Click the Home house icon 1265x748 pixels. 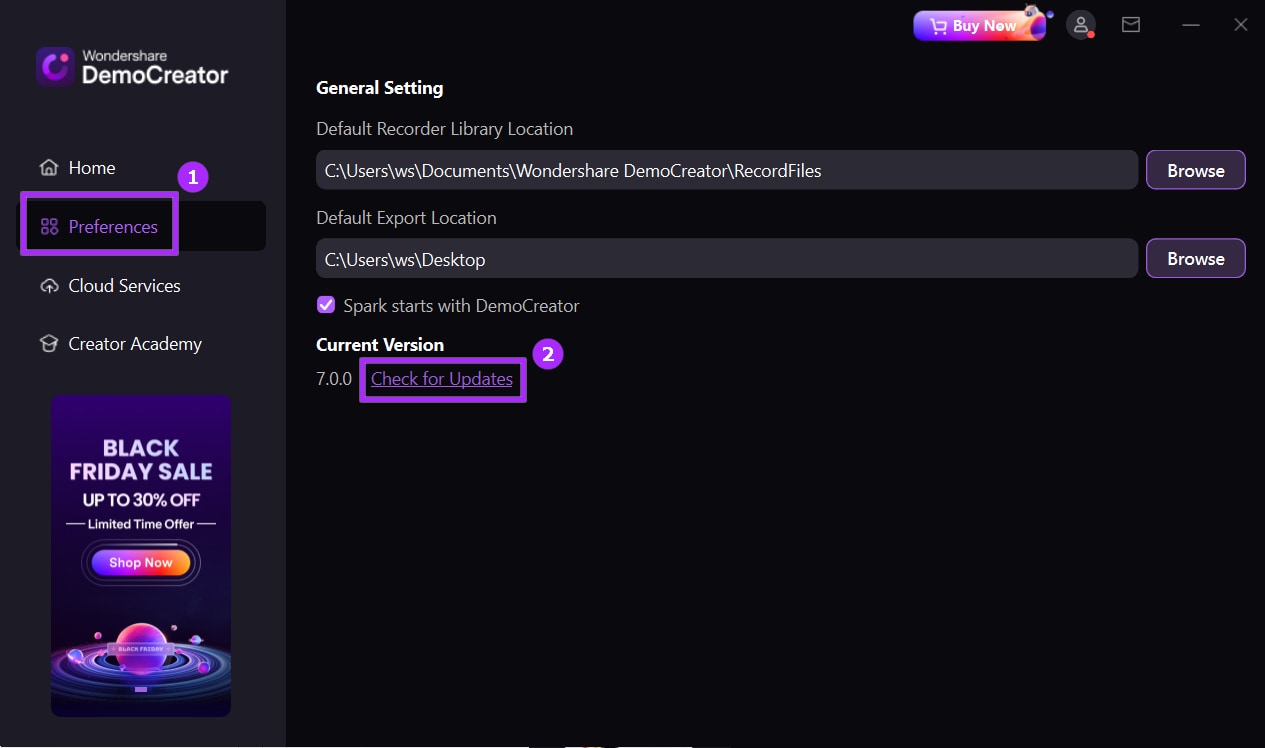click(x=49, y=168)
